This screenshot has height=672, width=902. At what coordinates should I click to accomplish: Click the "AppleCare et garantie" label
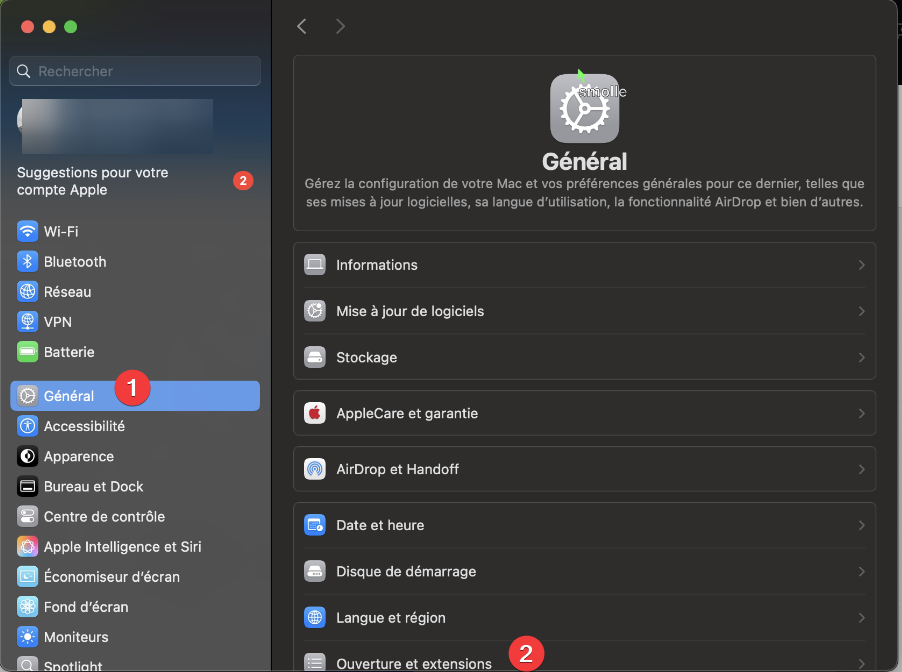coord(407,413)
